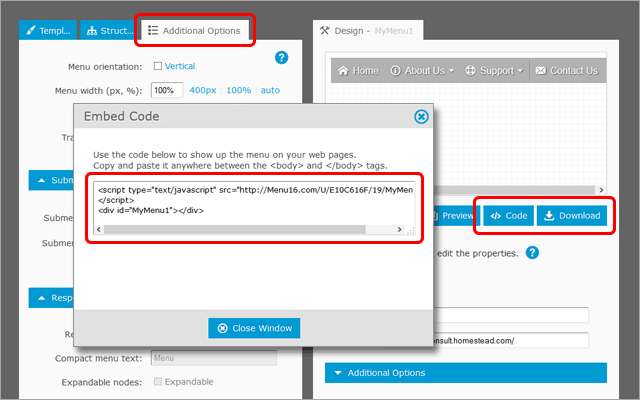Set menu width to 100% link

238,90
